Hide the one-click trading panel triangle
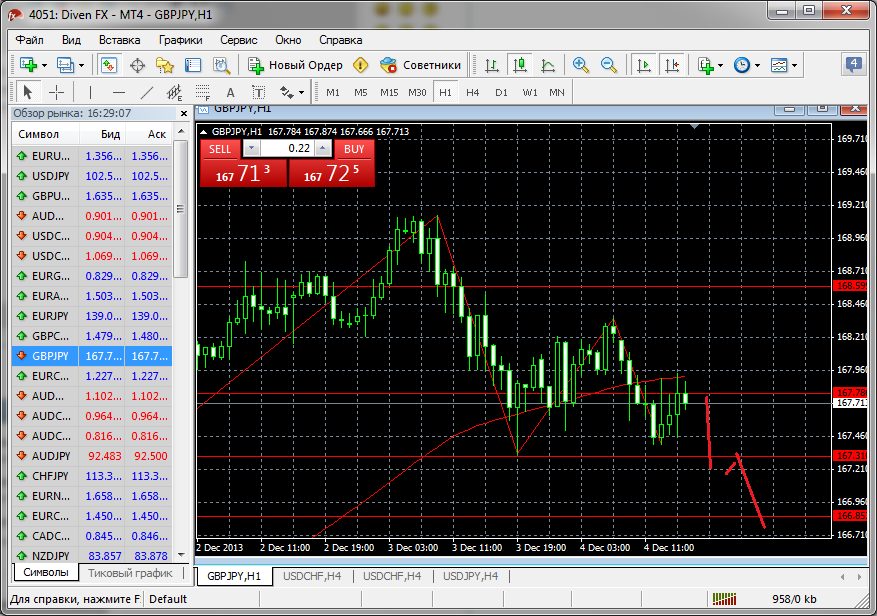Viewport: 877px width, 616px height. pyautogui.click(x=204, y=132)
